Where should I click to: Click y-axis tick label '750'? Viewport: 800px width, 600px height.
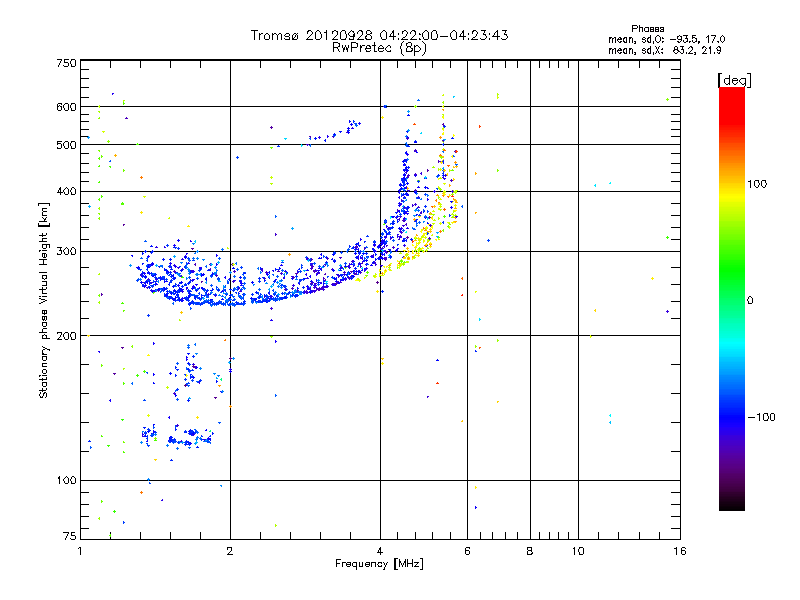tap(66, 63)
